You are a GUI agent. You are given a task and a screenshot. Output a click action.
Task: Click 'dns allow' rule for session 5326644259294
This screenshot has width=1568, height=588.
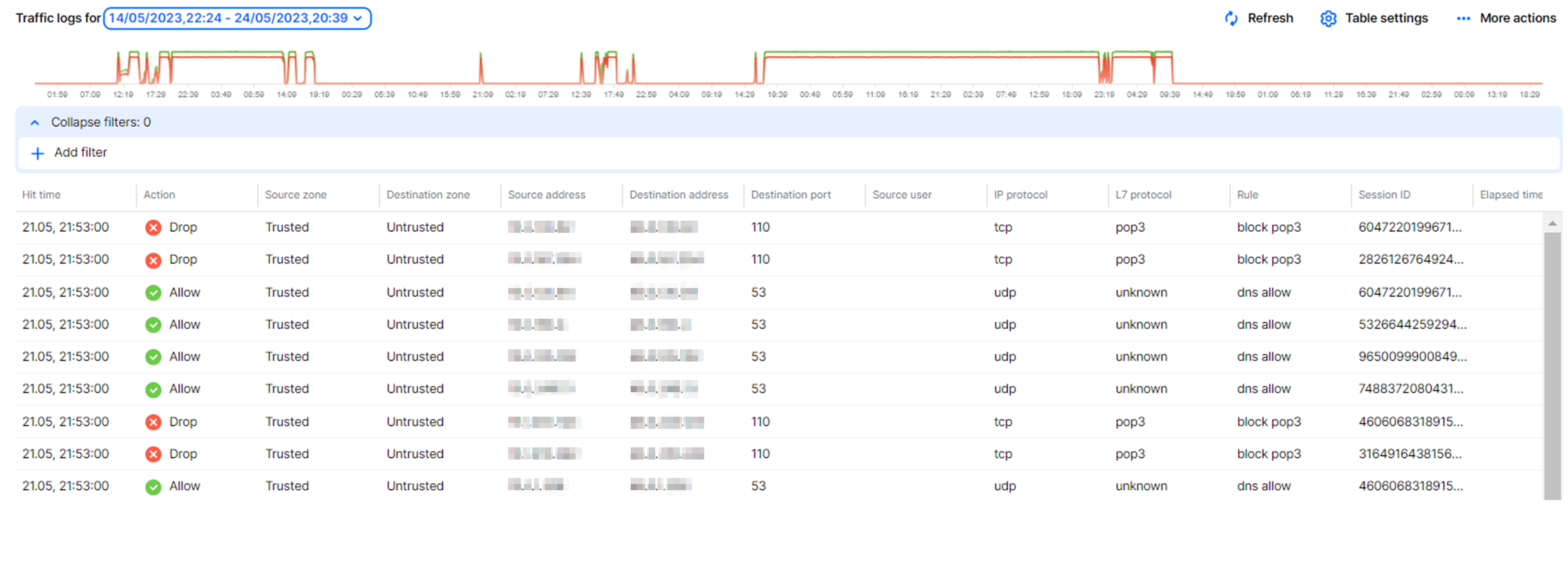tap(1264, 325)
